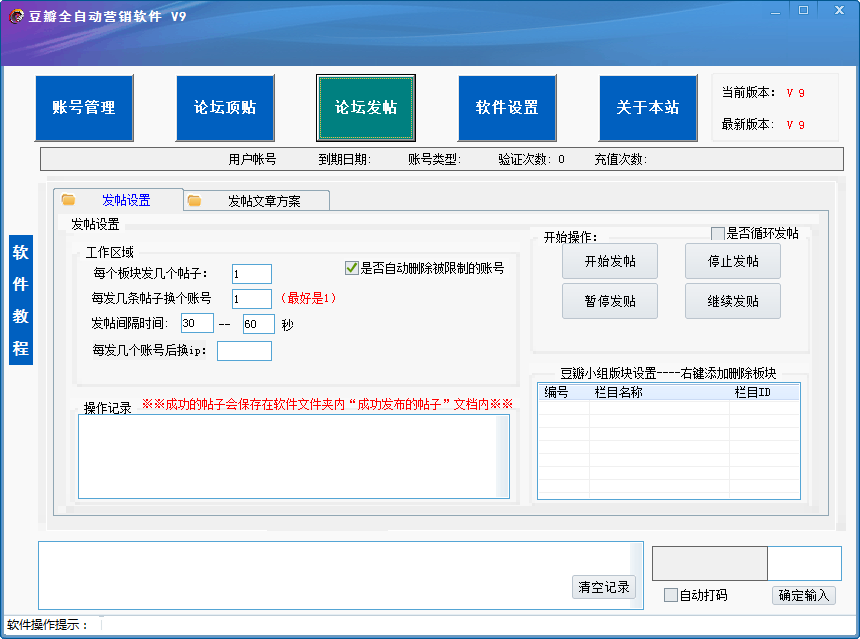Click the 确定输入 button
Image resolution: width=860 pixels, height=639 pixels.
click(804, 595)
